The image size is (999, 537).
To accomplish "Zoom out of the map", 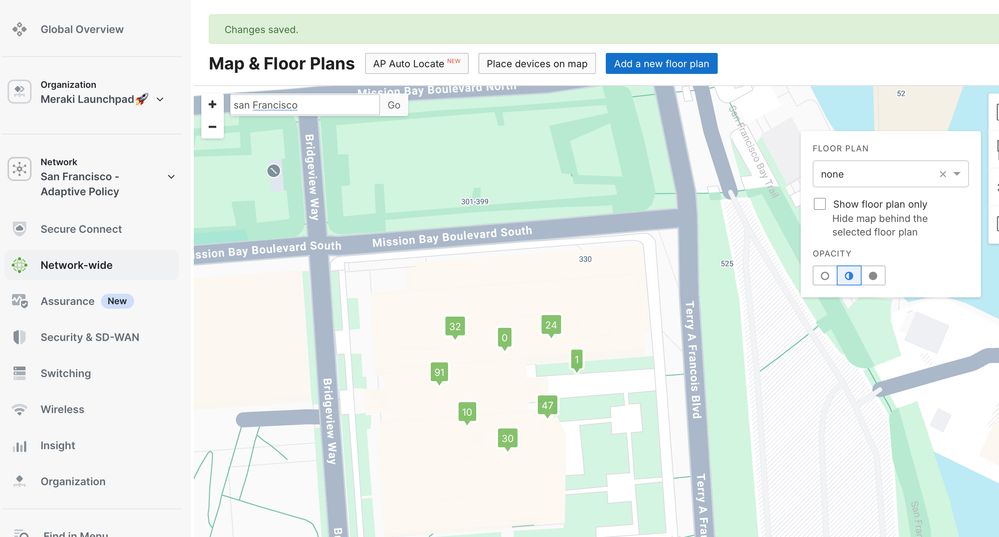I will pos(212,127).
